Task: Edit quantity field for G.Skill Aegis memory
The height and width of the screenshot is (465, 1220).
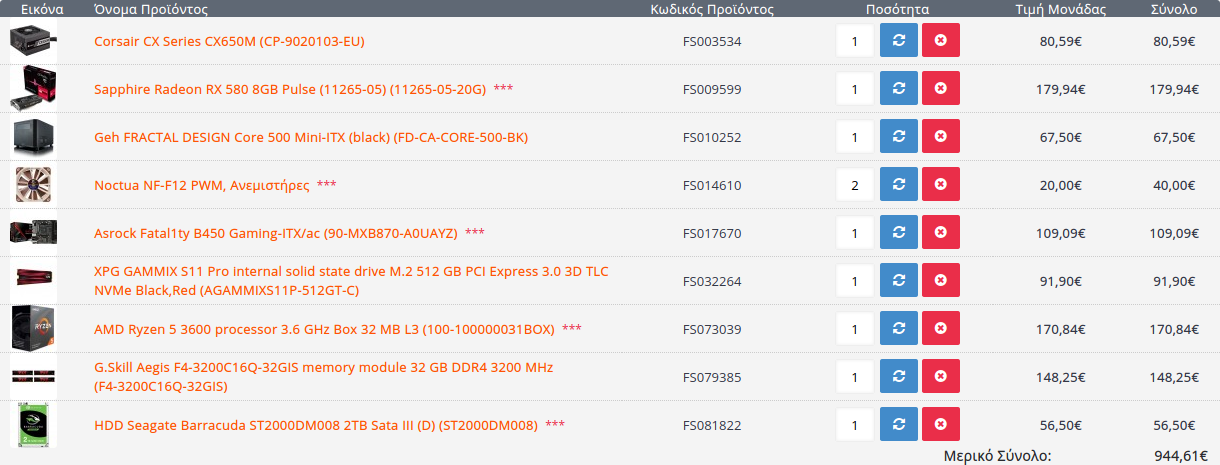Action: [855, 377]
